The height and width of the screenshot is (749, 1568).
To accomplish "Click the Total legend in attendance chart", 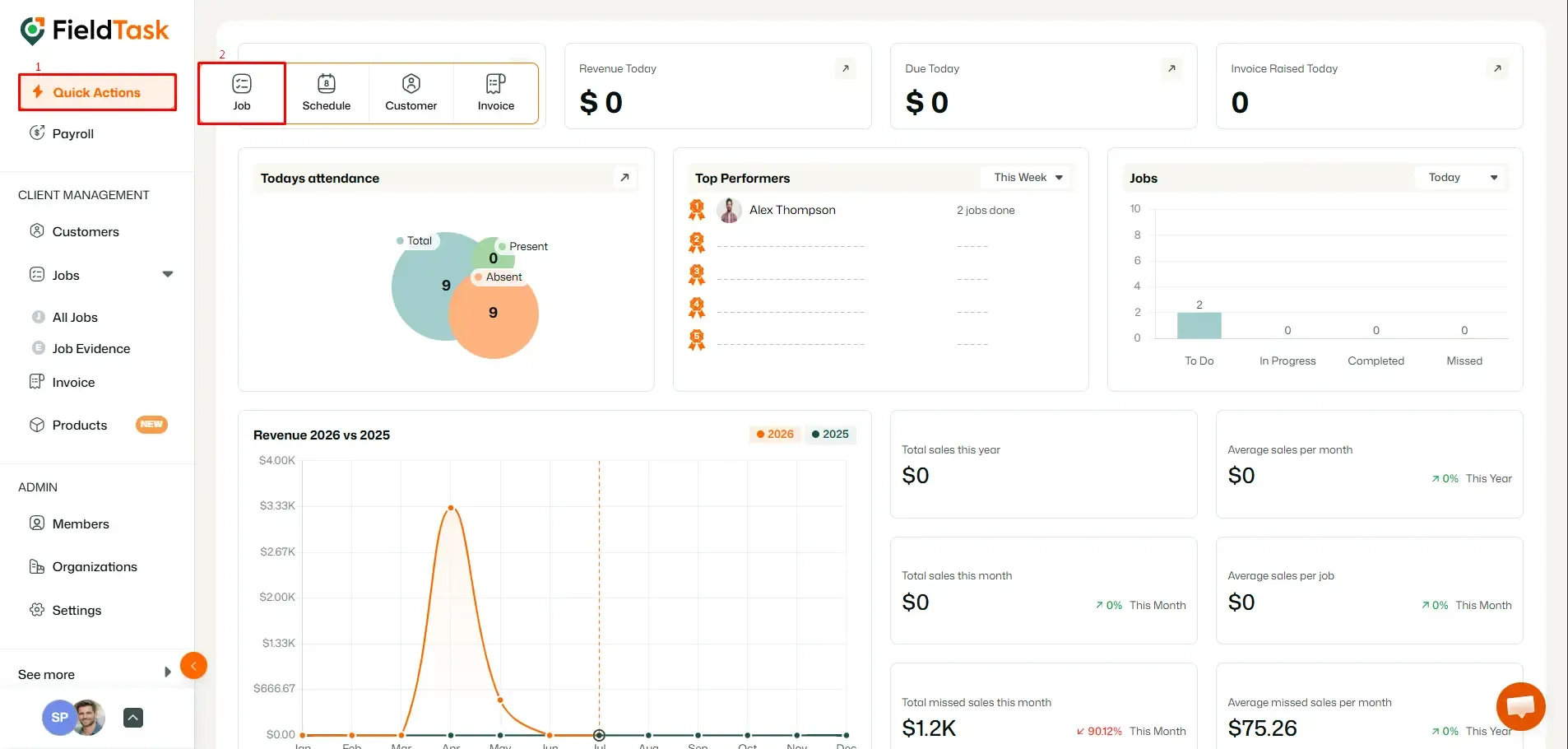I will [415, 240].
